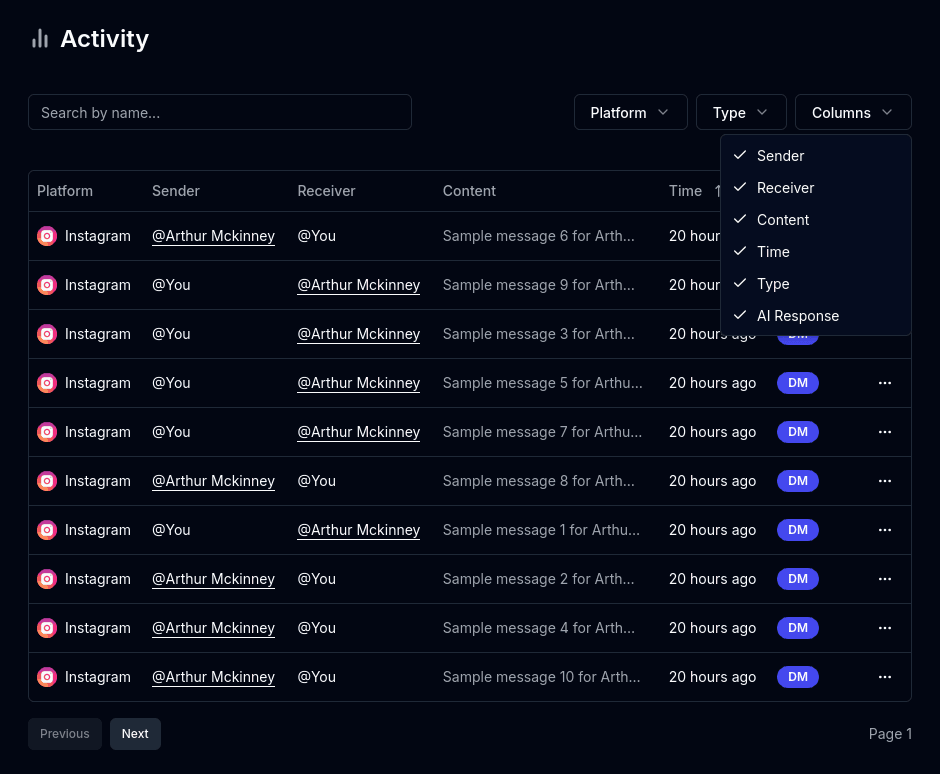940x774 pixels.
Task: Click Instagram icon in Sample message 6 row
Action: tap(47, 236)
